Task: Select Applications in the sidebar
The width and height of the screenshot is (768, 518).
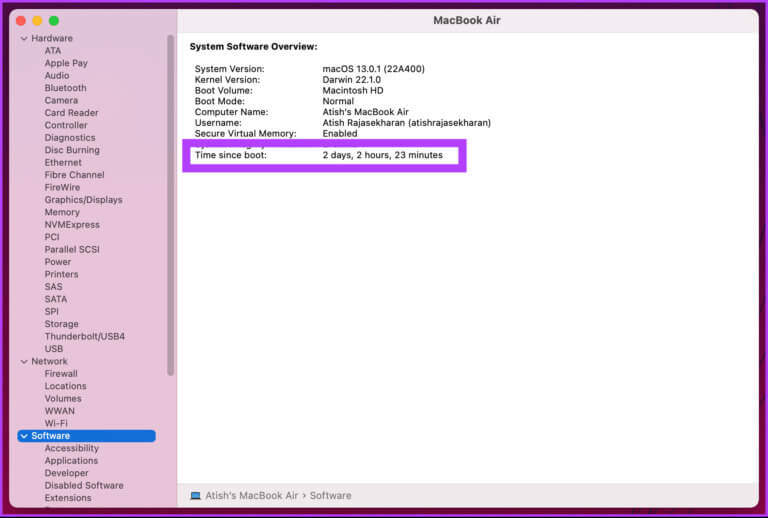Action: [x=72, y=461]
